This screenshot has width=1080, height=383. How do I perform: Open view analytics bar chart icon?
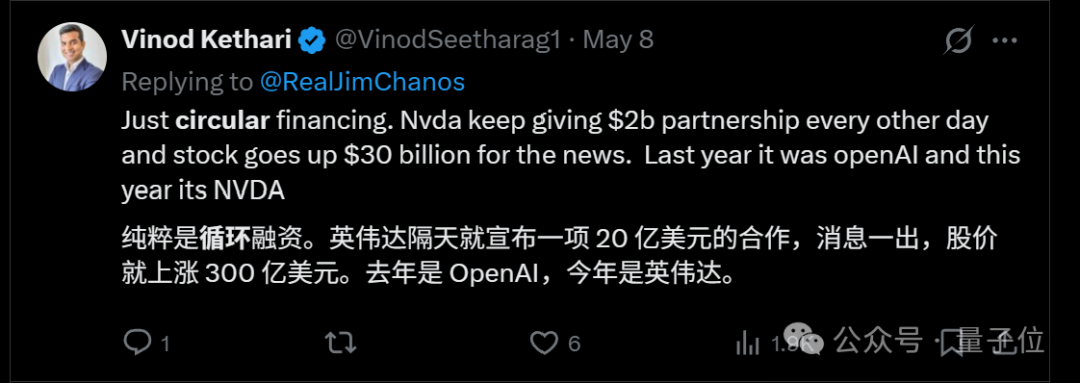coord(747,342)
